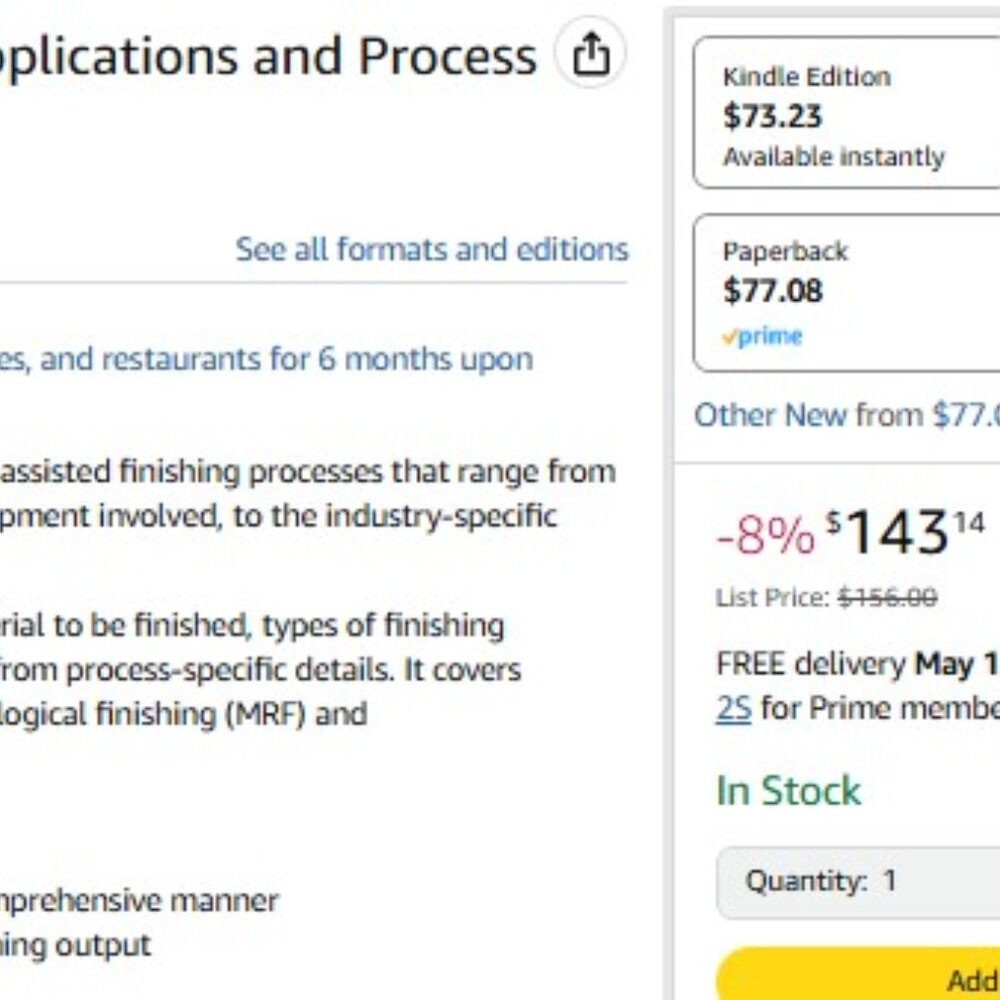The height and width of the screenshot is (1000, 1000).
Task: Open See all formats and editions
Action: (432, 249)
